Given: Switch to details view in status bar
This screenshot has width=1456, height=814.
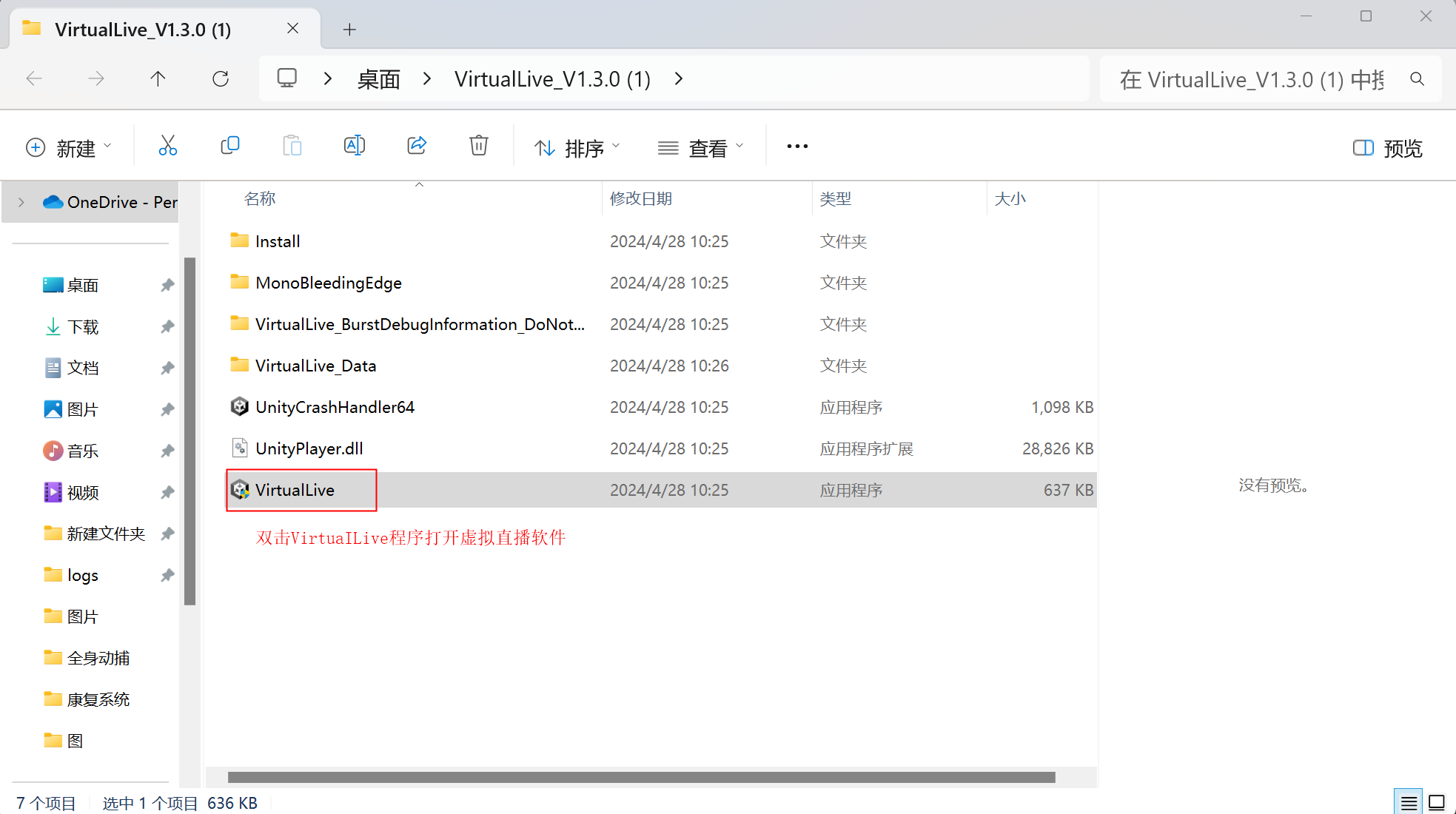Looking at the screenshot, I should point(1409,802).
